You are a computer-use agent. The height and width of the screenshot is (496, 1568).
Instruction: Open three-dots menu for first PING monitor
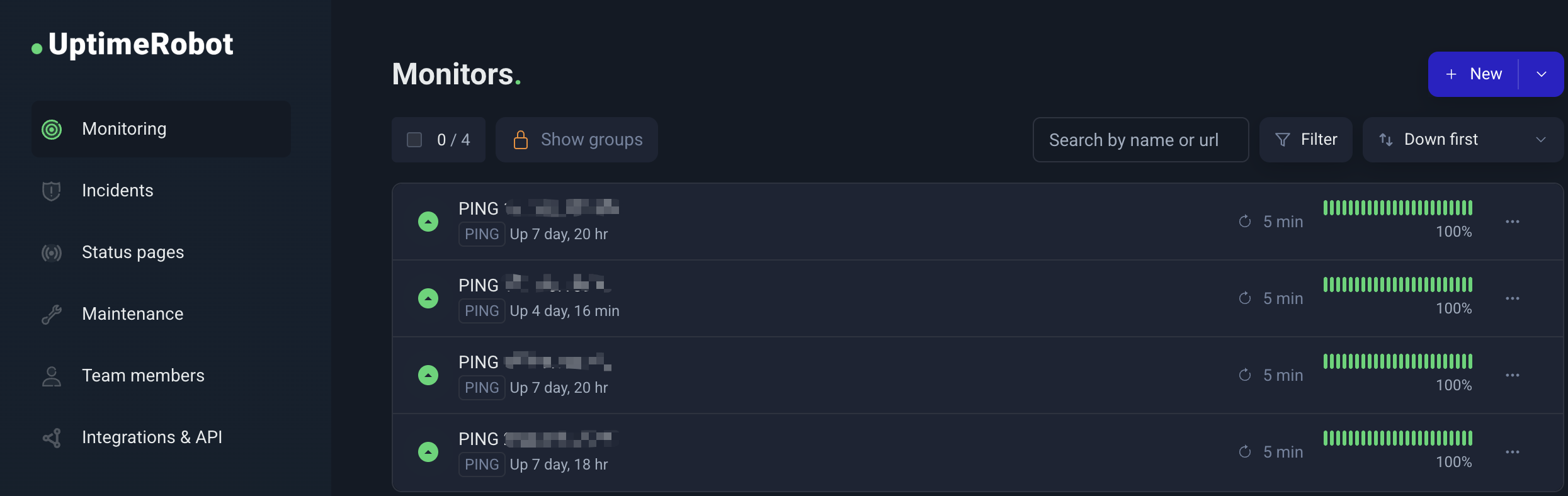tap(1513, 222)
